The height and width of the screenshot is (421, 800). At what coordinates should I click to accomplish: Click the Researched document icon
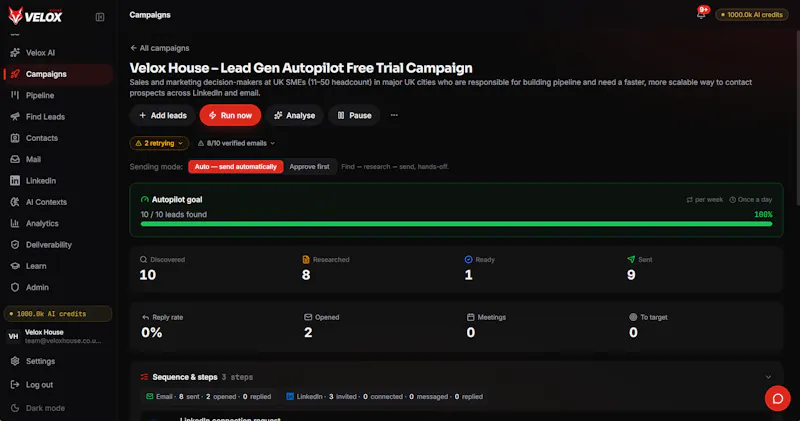coord(306,260)
